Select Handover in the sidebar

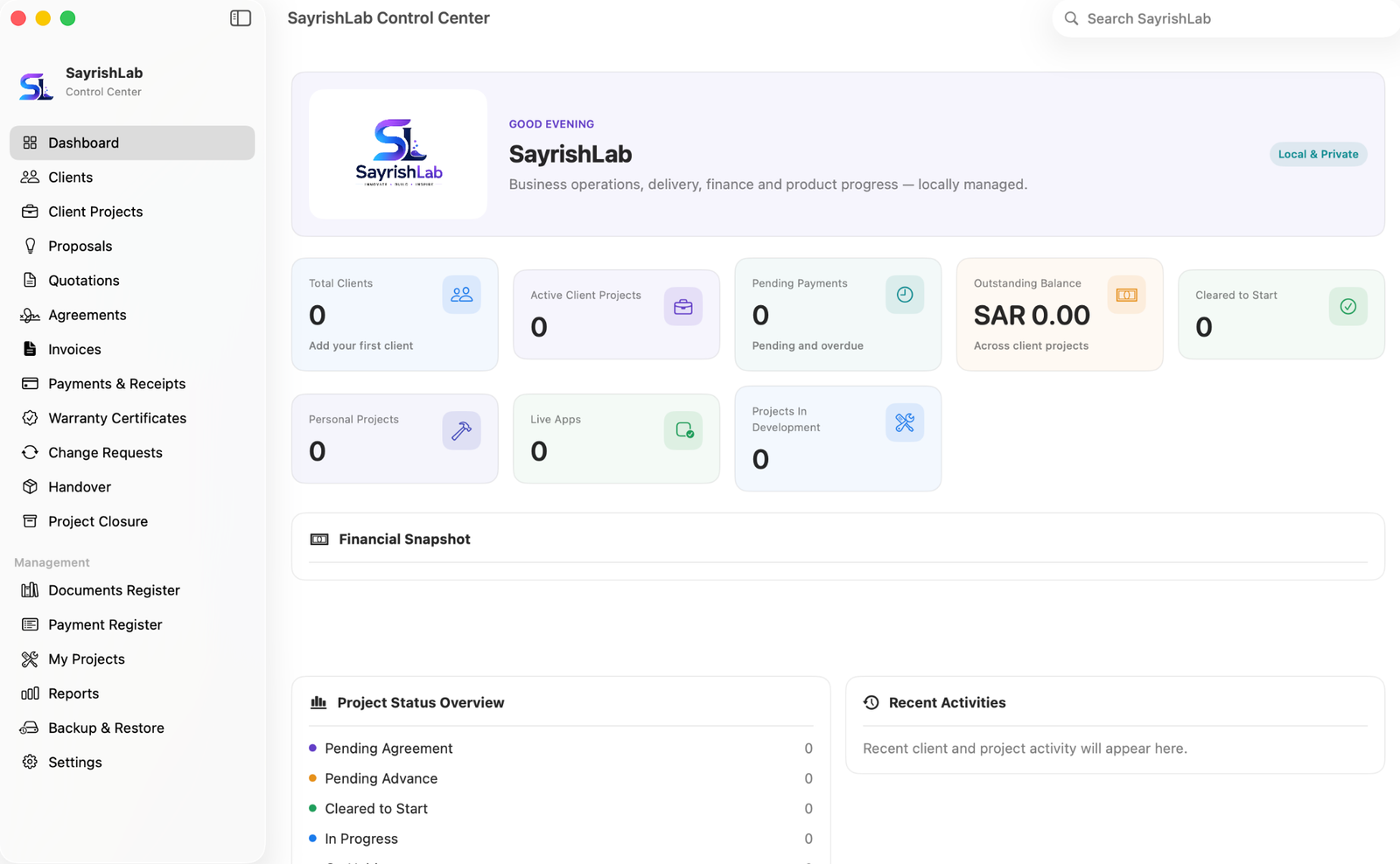click(x=132, y=487)
